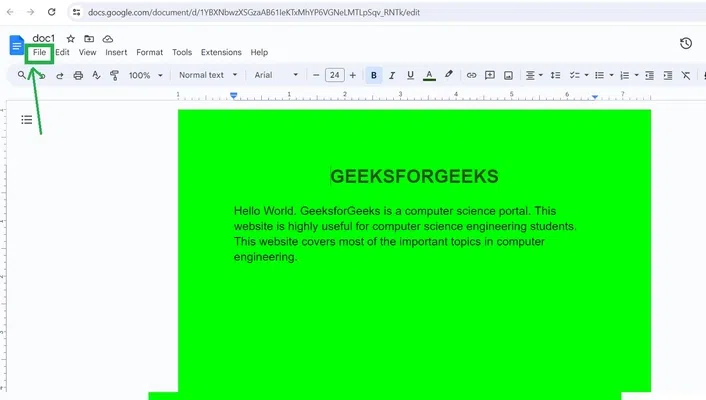Insert an image
This screenshot has width=706, height=400.
click(x=508, y=75)
